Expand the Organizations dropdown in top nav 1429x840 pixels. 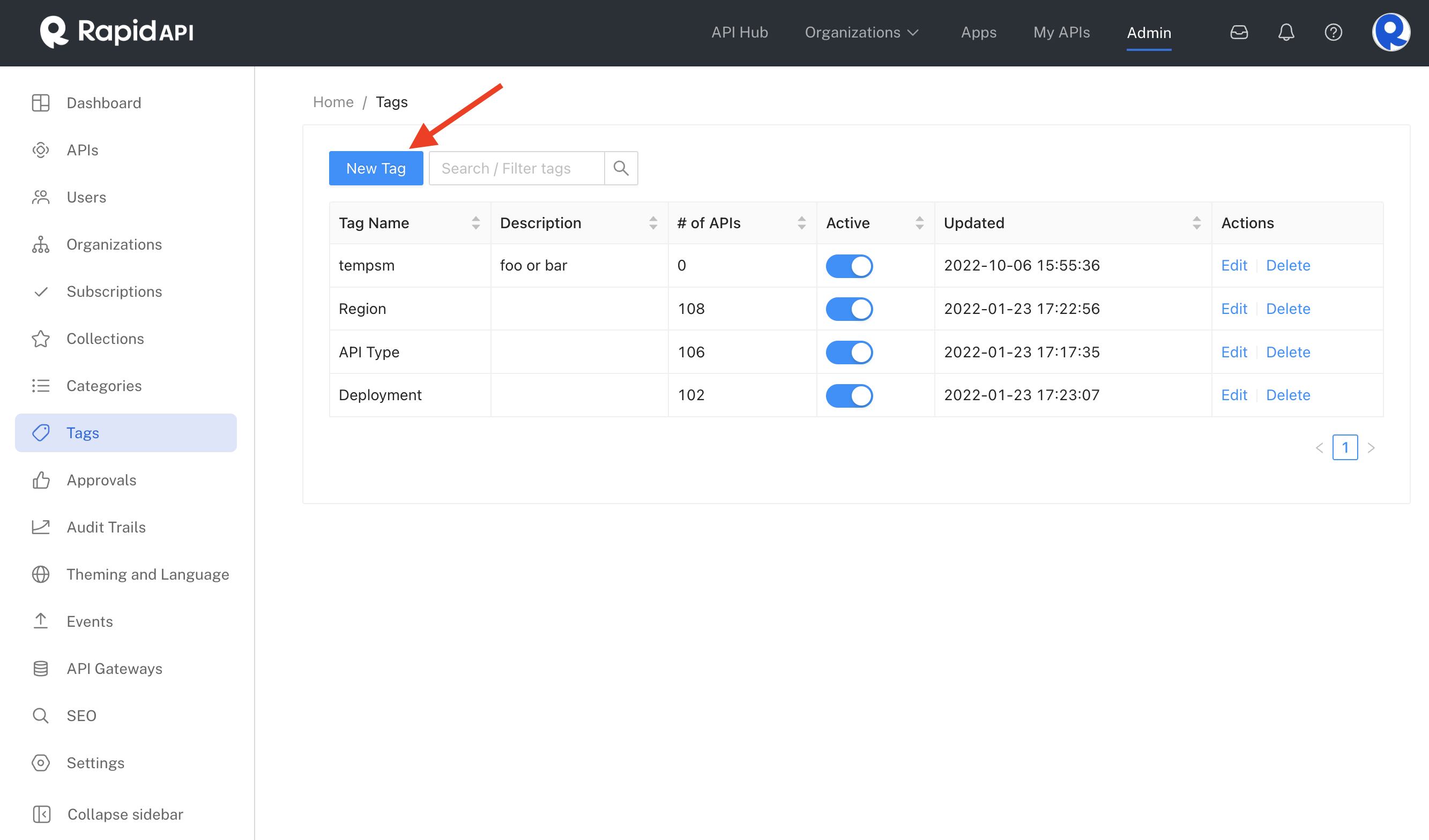coord(861,32)
